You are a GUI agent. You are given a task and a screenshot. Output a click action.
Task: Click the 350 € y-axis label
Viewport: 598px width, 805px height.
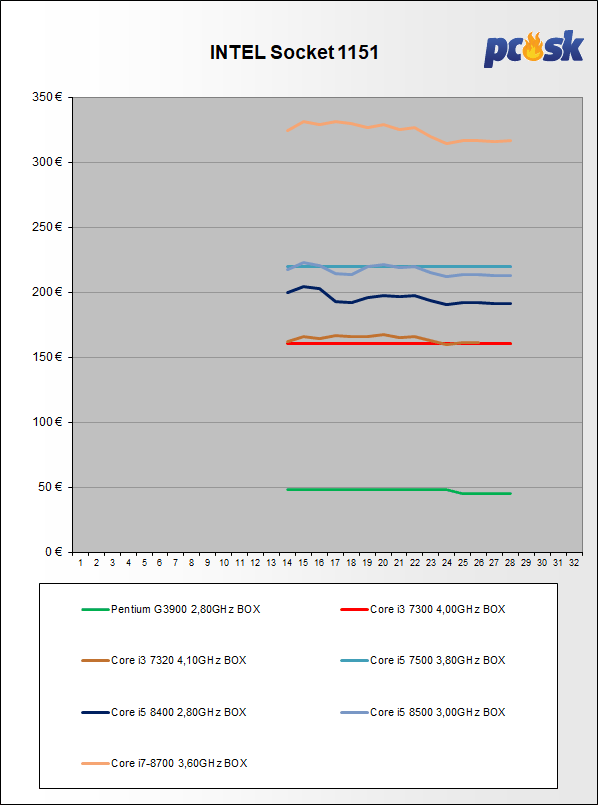click(x=49, y=97)
